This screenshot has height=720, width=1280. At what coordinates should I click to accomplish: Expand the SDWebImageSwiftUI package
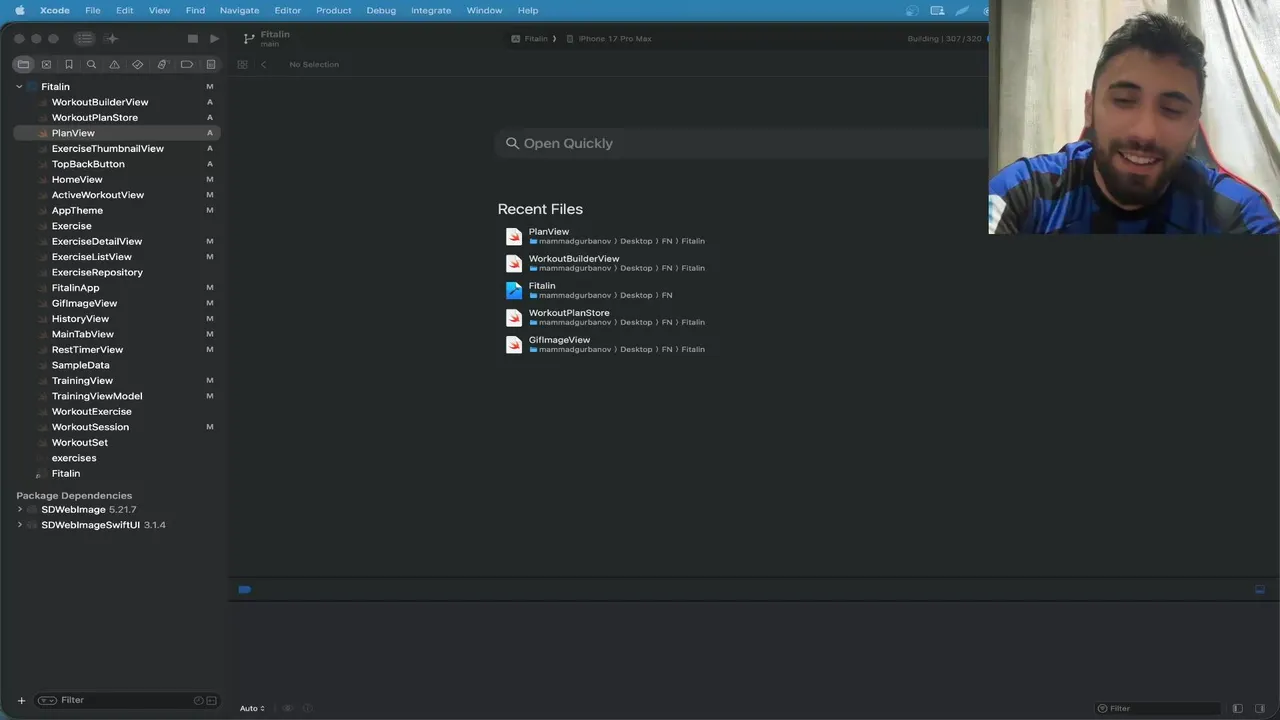tap(19, 525)
